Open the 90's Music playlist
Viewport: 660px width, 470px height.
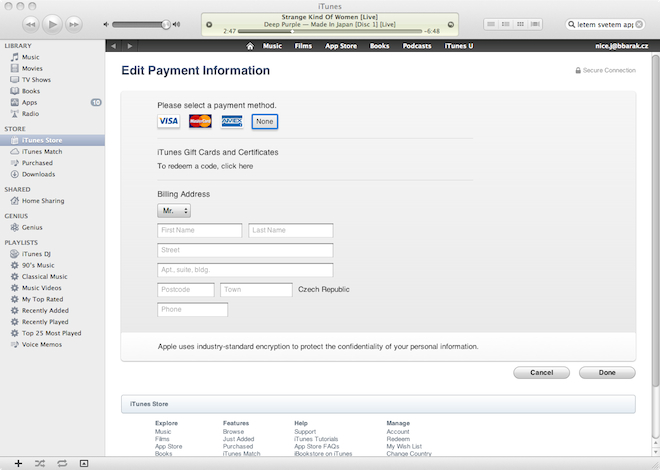pos(52,265)
